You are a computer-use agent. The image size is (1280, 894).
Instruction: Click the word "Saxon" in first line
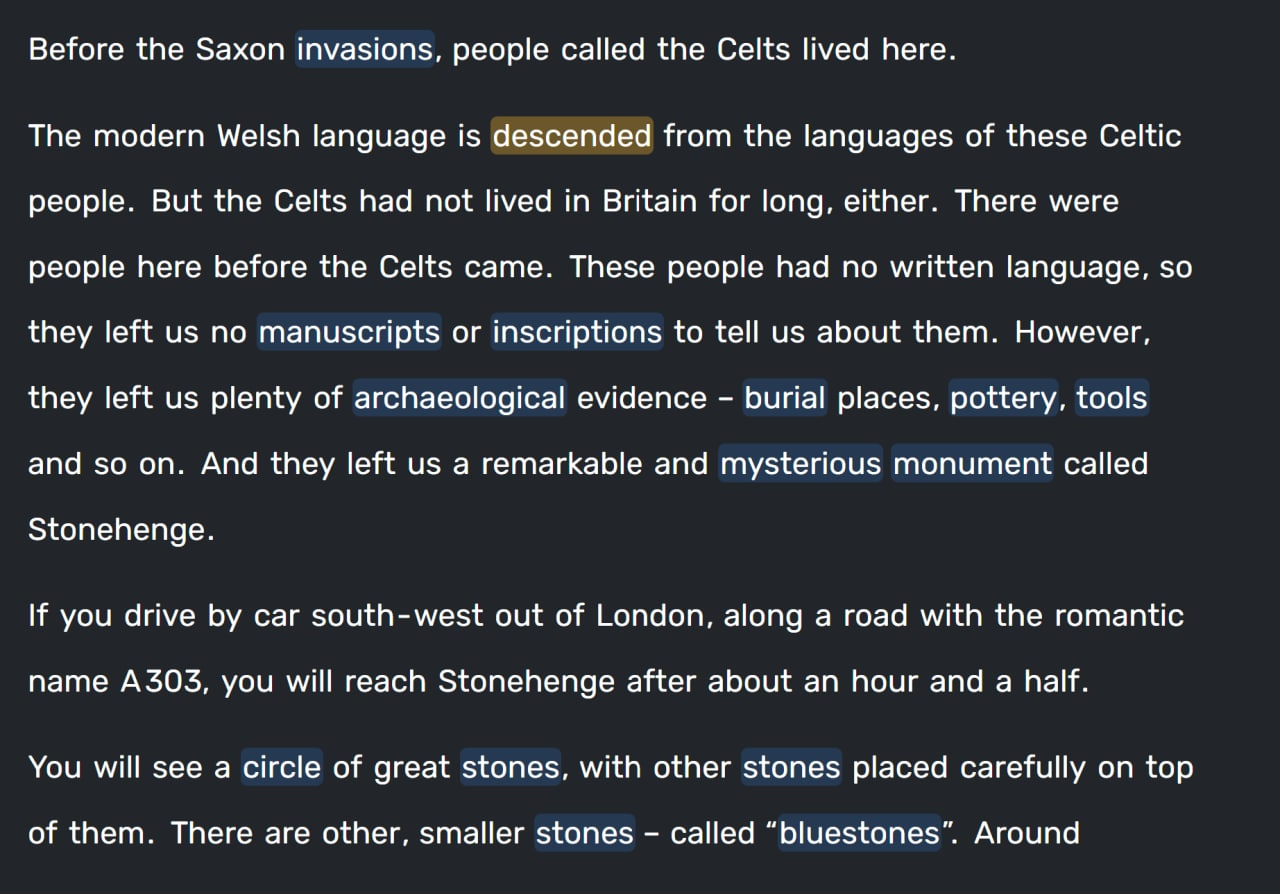[x=240, y=50]
